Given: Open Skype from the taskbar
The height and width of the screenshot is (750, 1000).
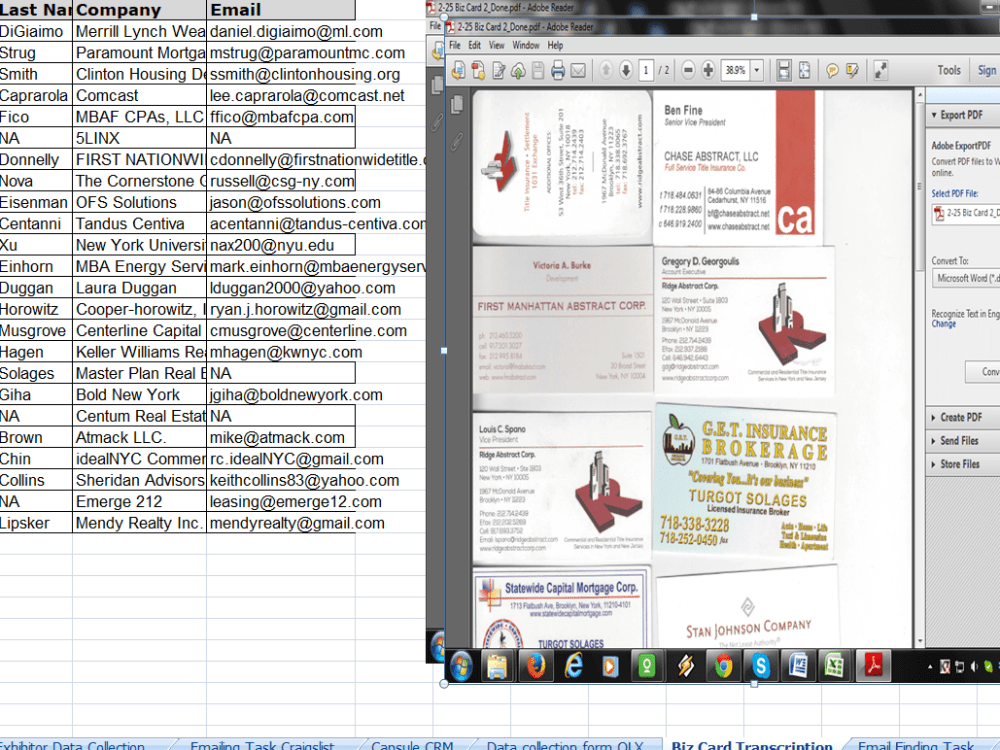Looking at the screenshot, I should [x=760, y=666].
